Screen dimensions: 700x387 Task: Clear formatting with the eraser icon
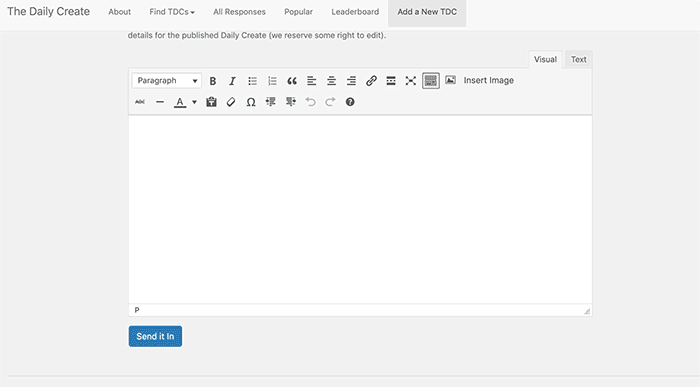231,102
